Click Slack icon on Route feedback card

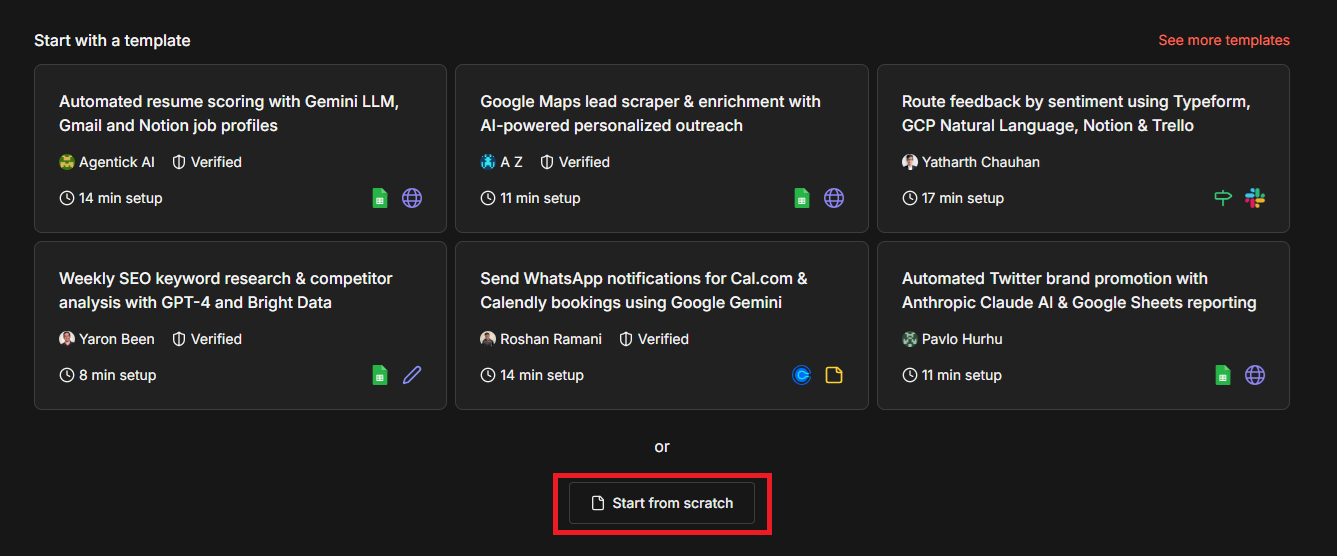pos(1255,198)
